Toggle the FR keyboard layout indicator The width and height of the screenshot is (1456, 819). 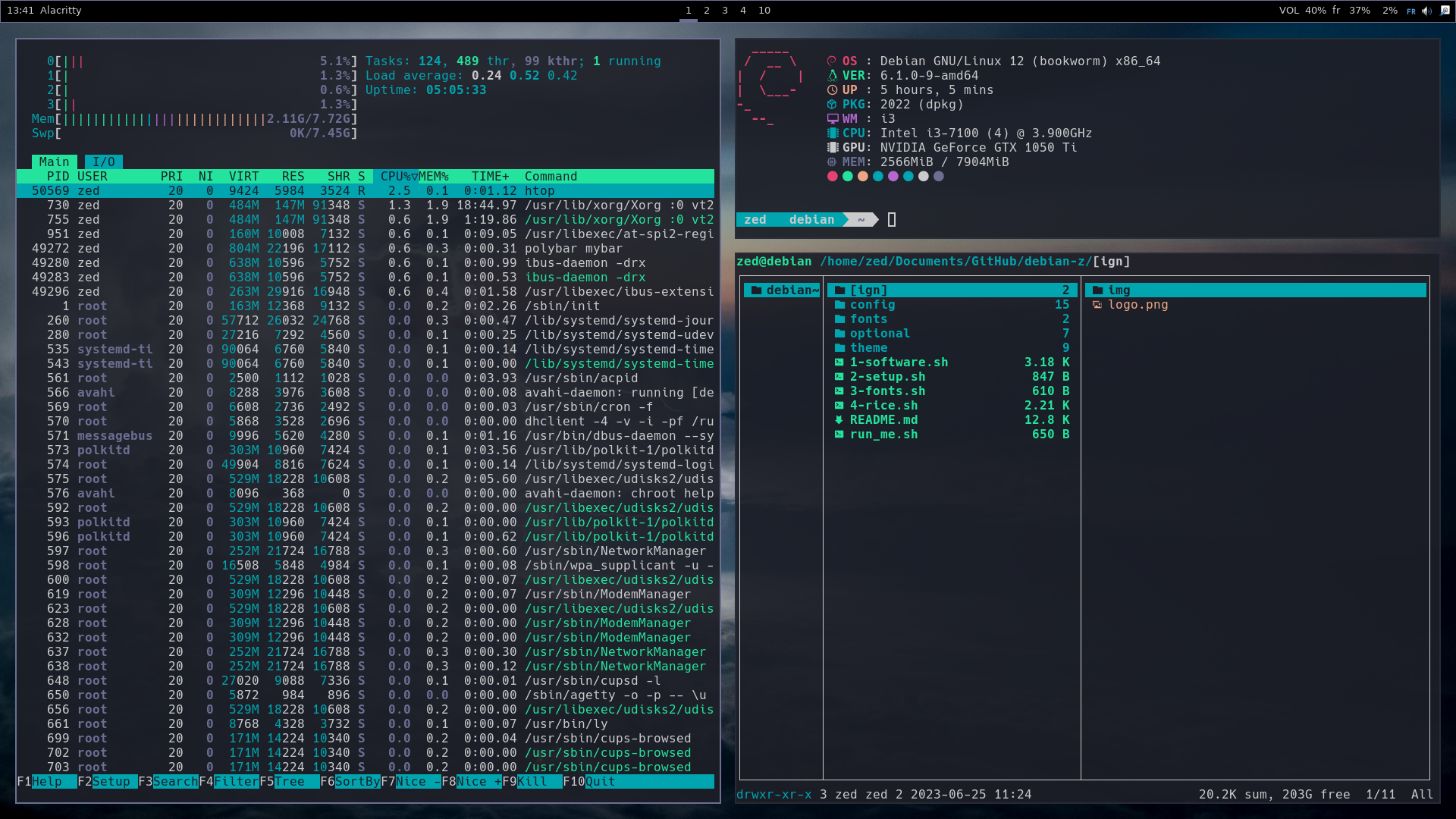click(x=1411, y=11)
